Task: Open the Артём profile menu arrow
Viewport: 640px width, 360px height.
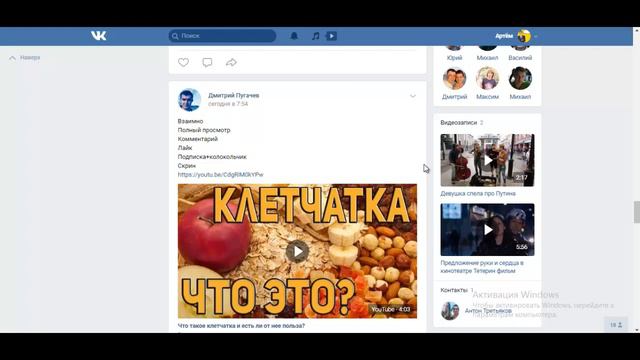Action: click(x=536, y=36)
